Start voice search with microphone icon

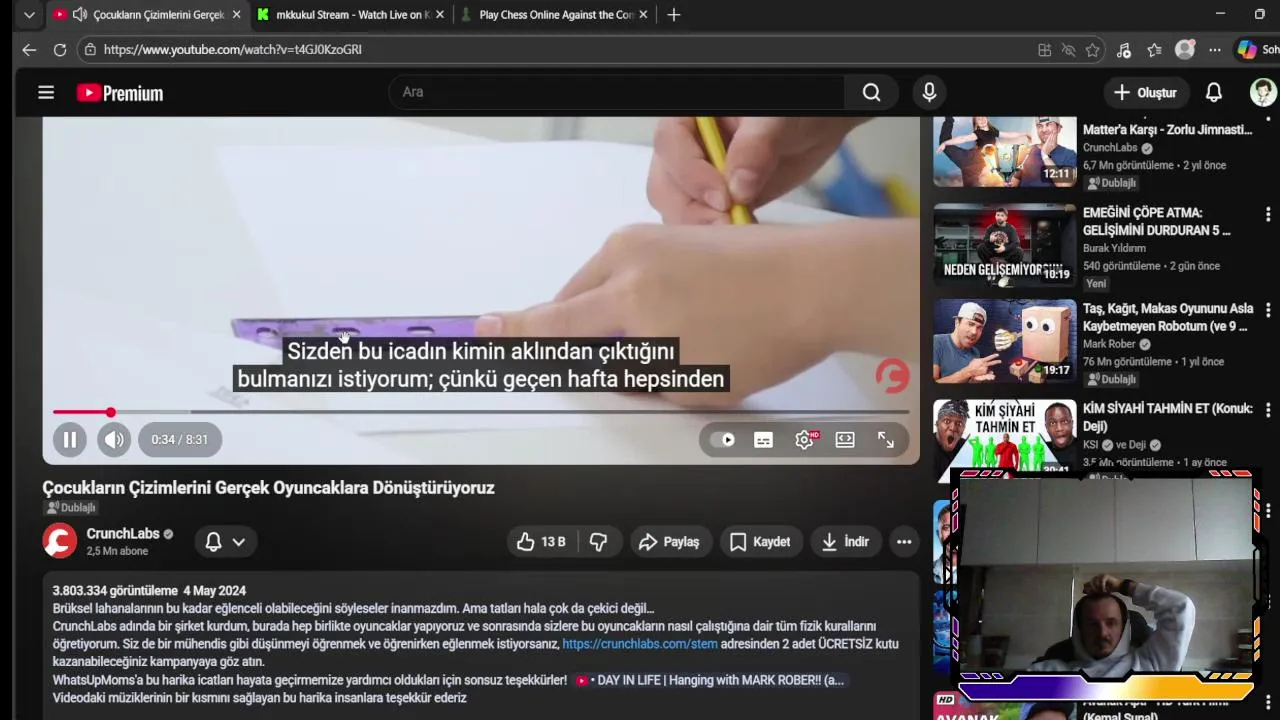pos(929,92)
